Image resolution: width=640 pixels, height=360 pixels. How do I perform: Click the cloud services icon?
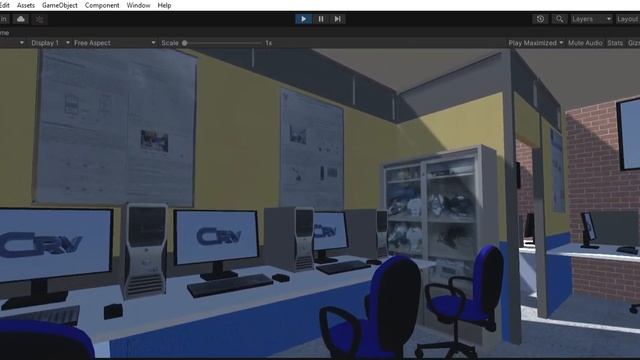pos(21,19)
